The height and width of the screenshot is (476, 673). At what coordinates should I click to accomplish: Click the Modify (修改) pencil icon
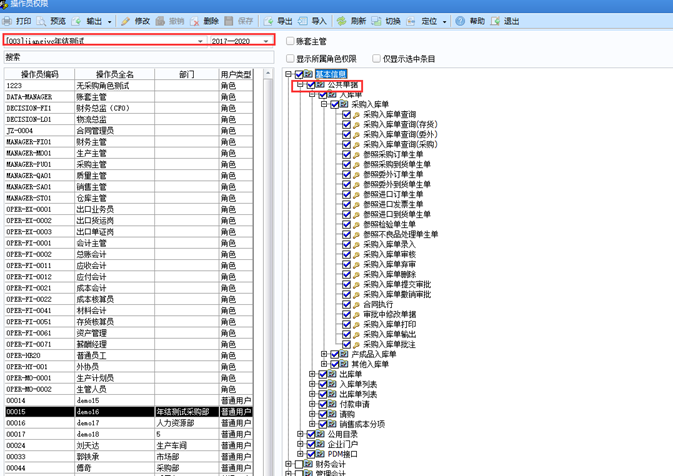click(x=125, y=21)
